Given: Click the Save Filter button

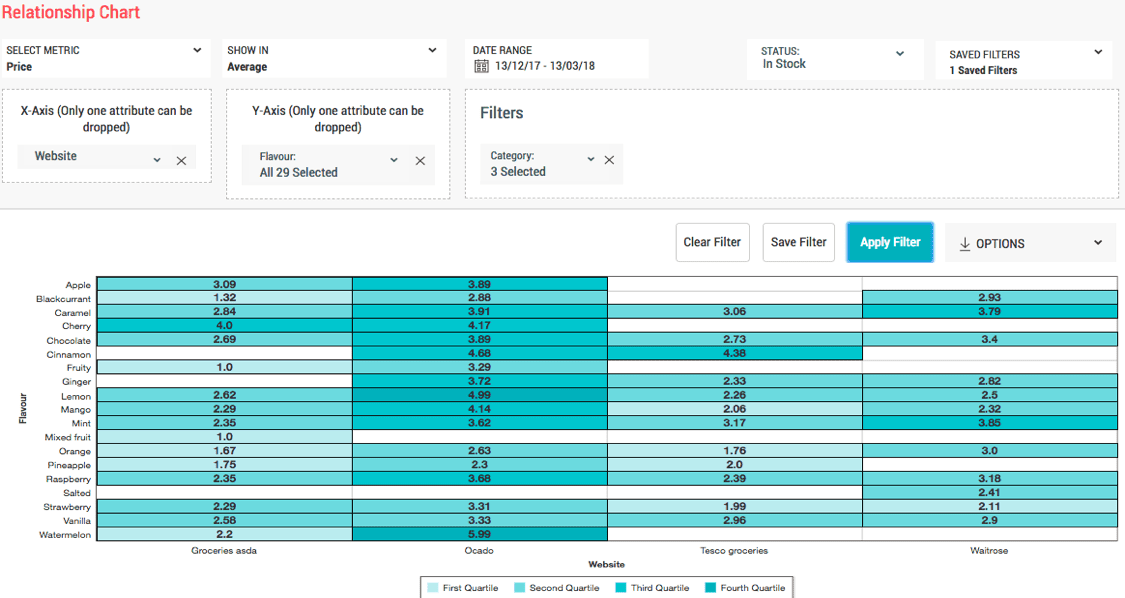Looking at the screenshot, I should (x=799, y=243).
